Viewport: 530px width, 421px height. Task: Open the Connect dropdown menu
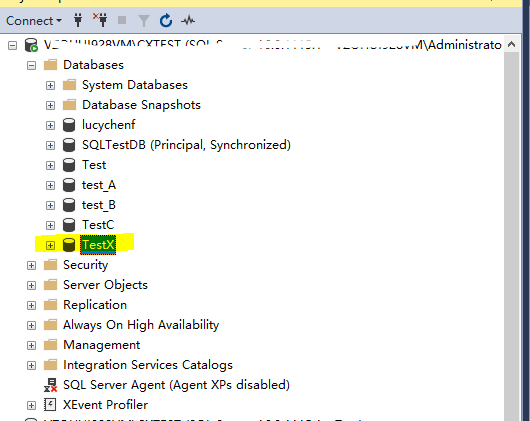pyautogui.click(x=34, y=21)
